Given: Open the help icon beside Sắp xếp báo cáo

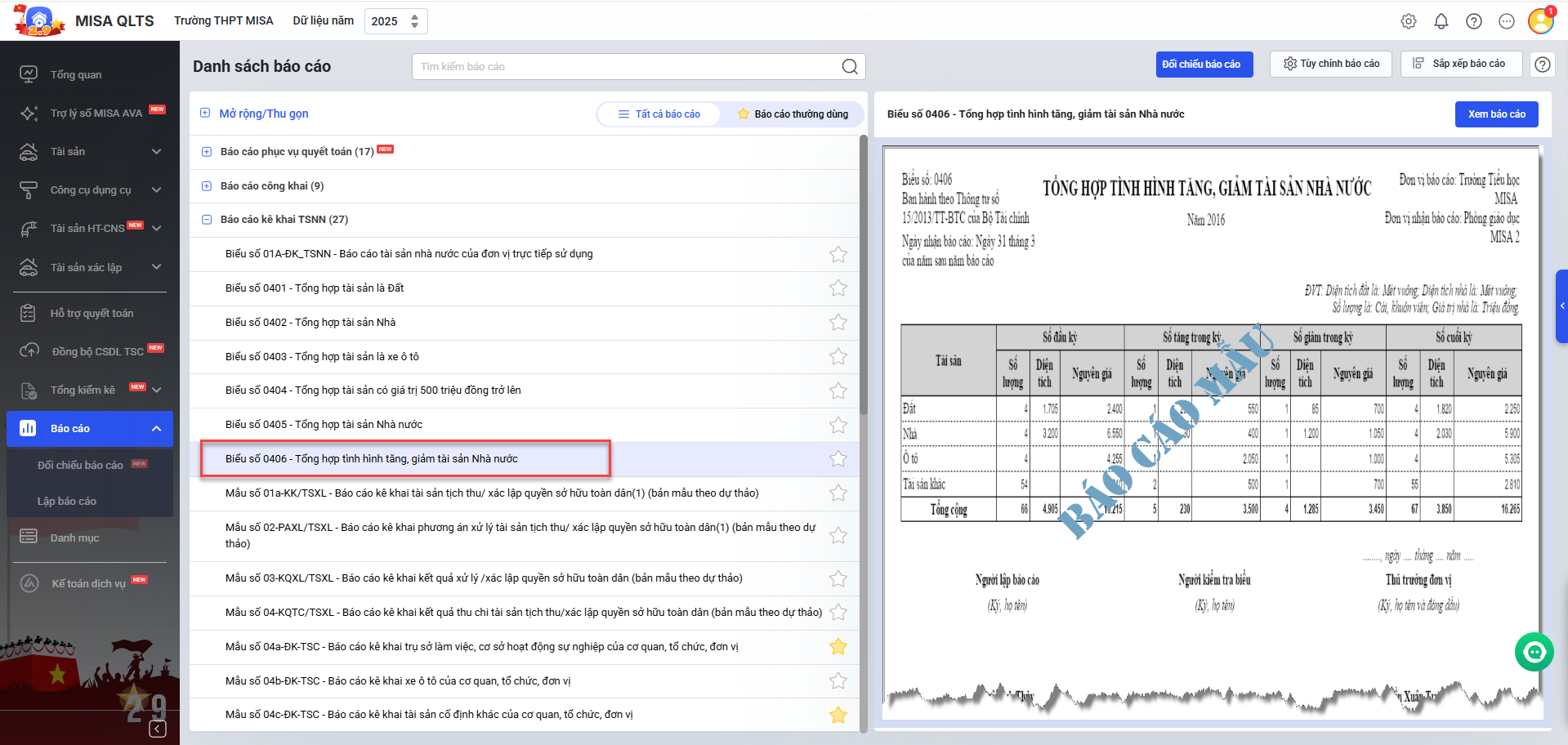Looking at the screenshot, I should [1542, 65].
